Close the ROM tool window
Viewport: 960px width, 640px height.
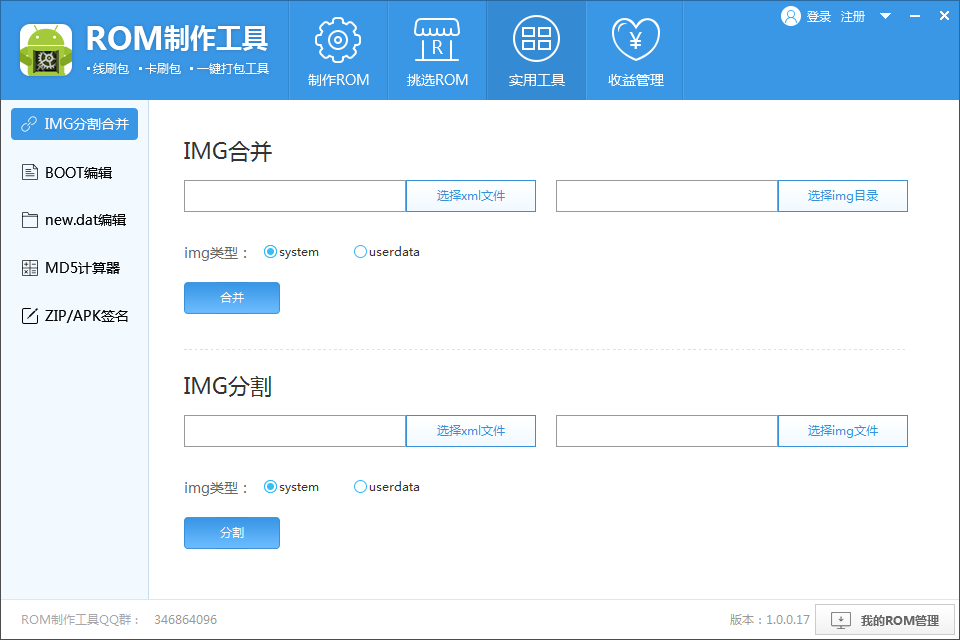coord(944,16)
